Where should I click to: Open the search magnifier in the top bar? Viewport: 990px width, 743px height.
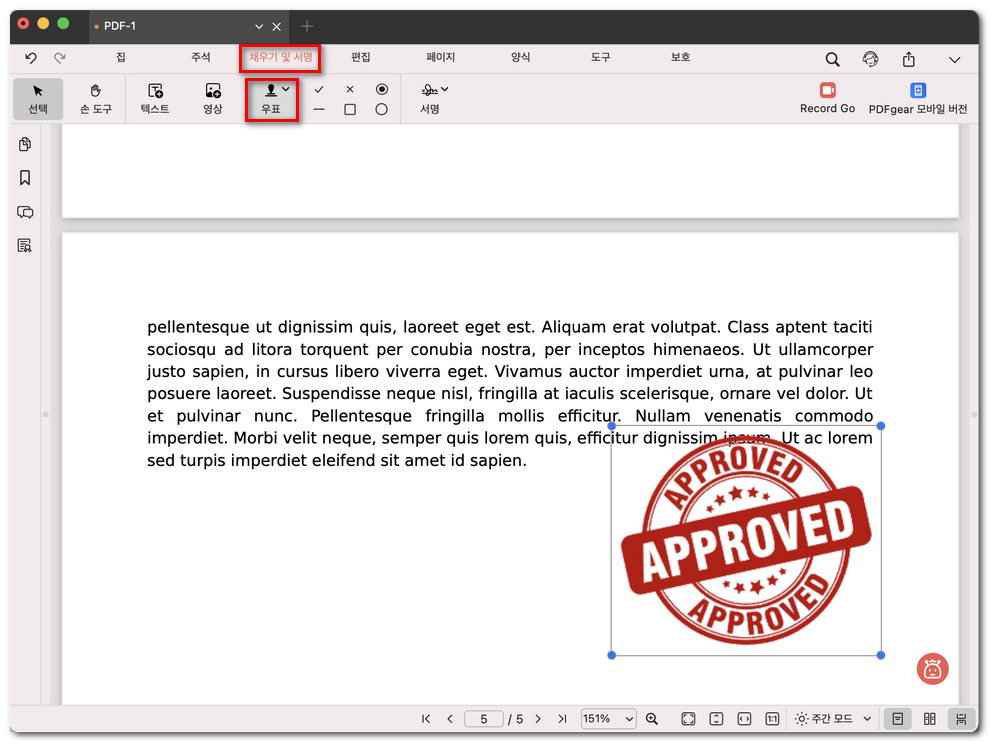click(832, 59)
